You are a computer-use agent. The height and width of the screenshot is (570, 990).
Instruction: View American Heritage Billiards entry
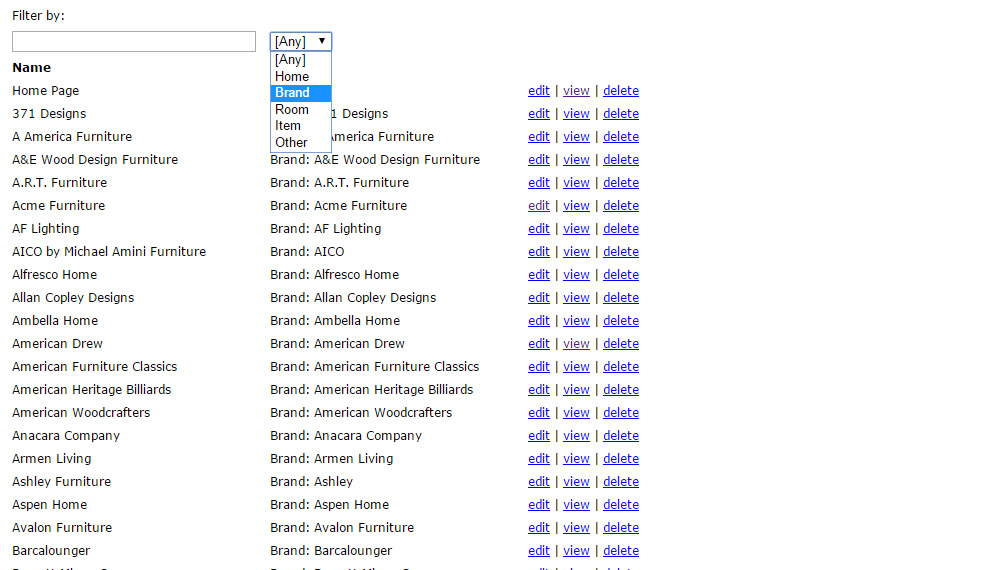click(x=576, y=390)
